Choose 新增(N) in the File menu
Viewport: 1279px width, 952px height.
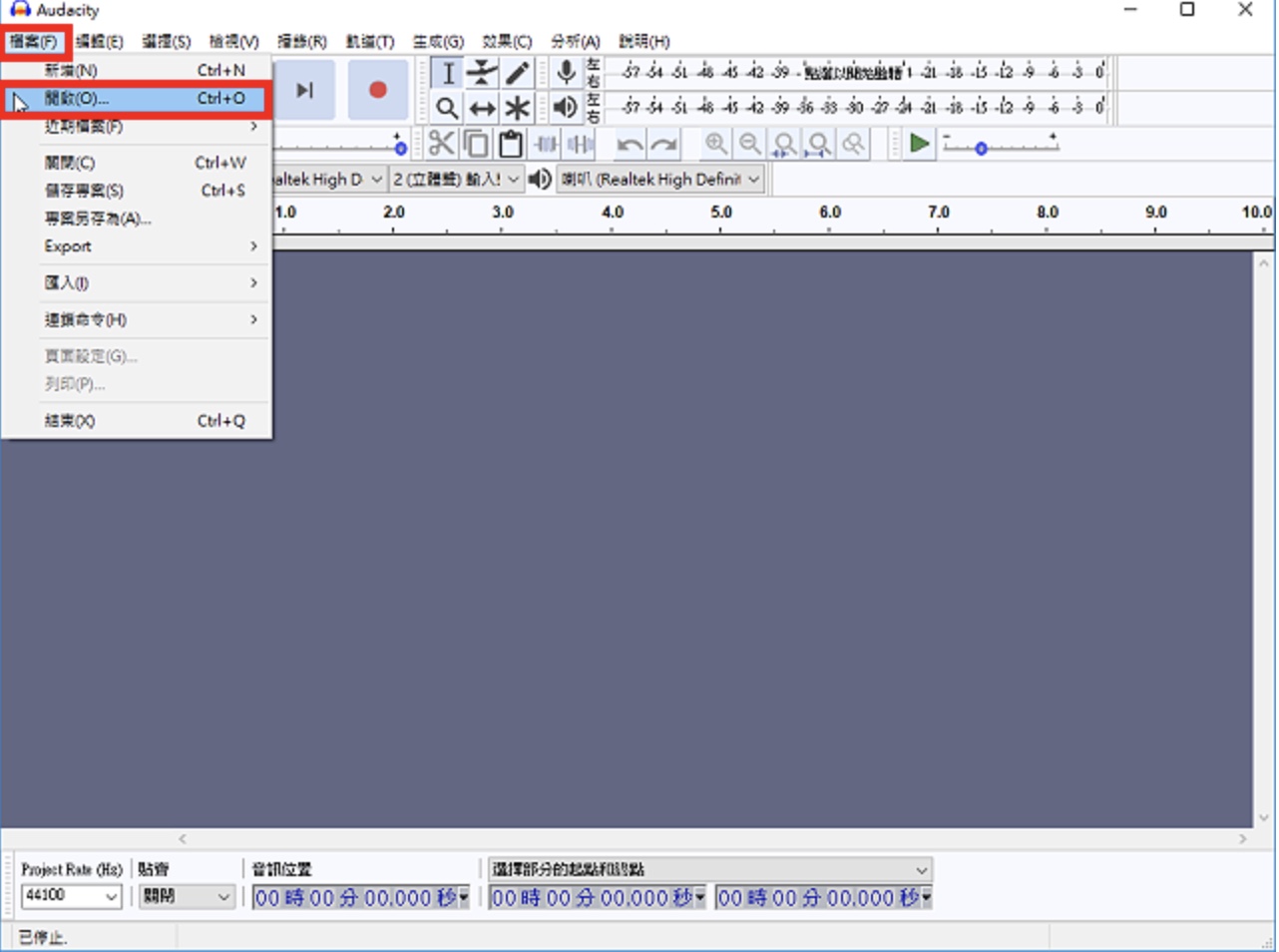(x=137, y=71)
